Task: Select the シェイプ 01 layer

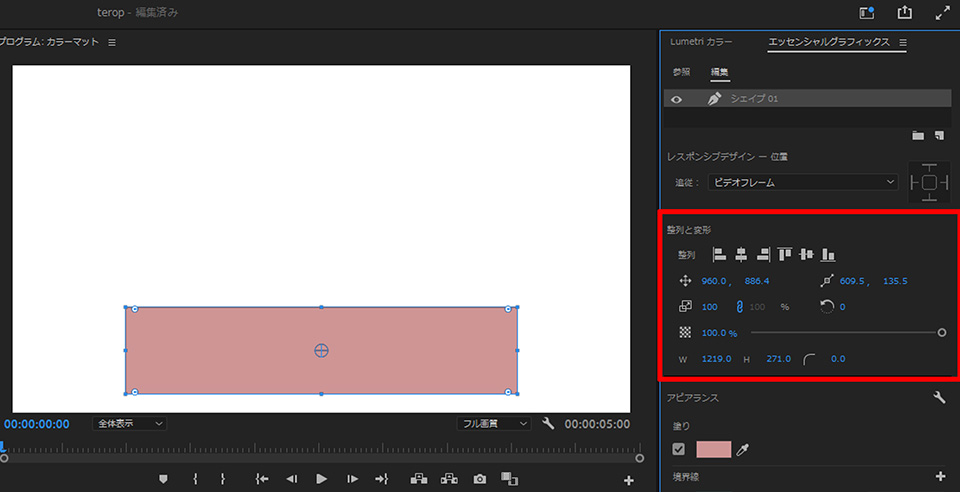Action: (808, 99)
